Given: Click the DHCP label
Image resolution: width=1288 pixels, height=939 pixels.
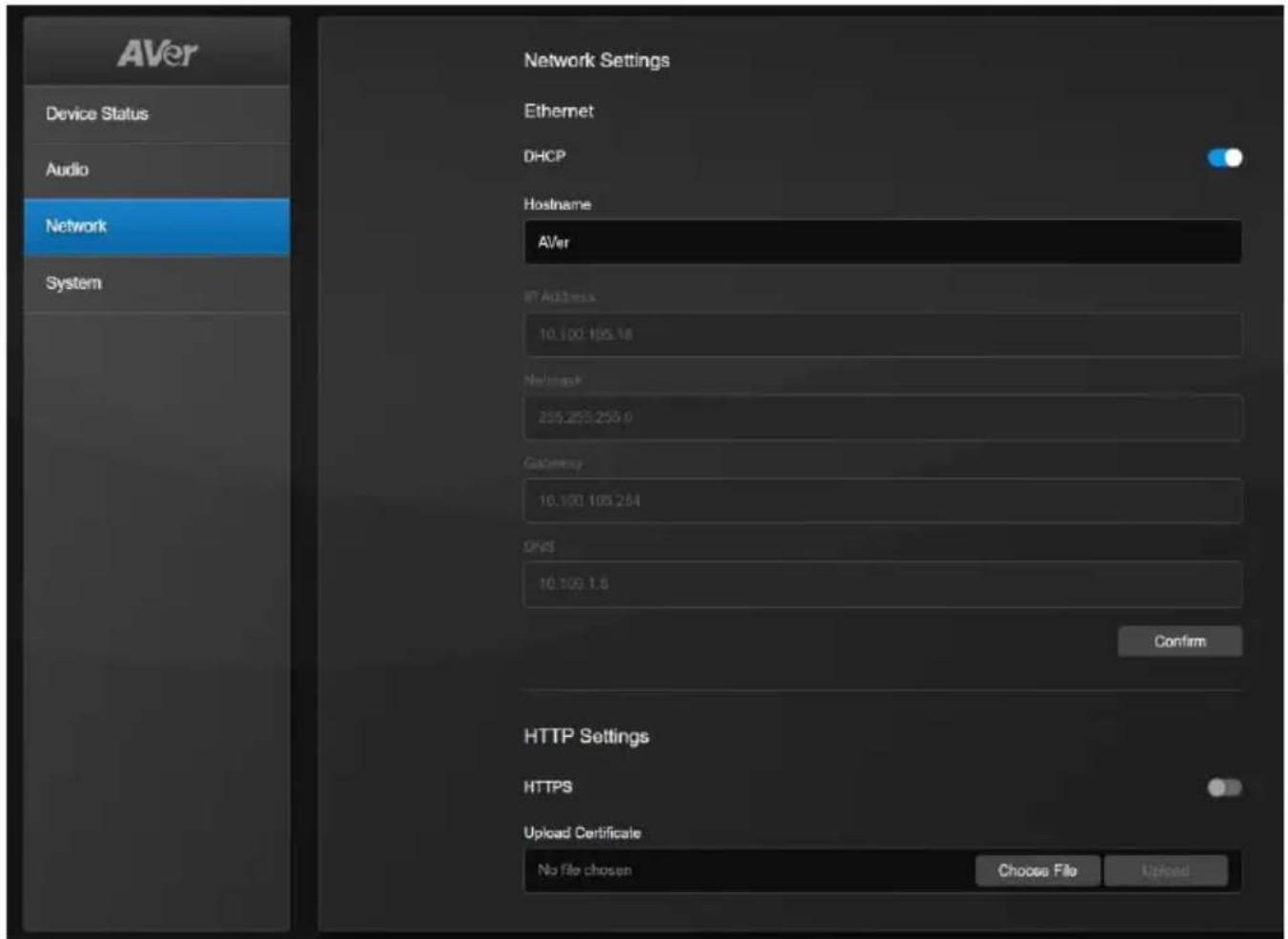Looking at the screenshot, I should click(x=544, y=156).
